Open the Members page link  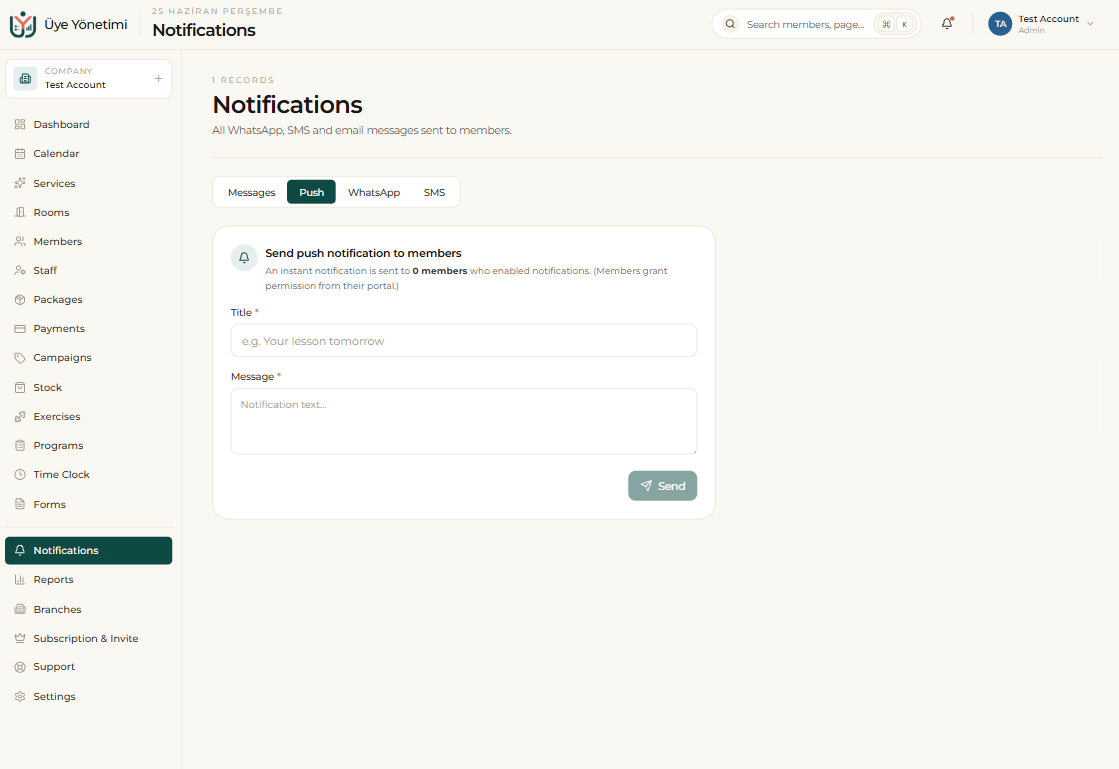pyautogui.click(x=88, y=241)
